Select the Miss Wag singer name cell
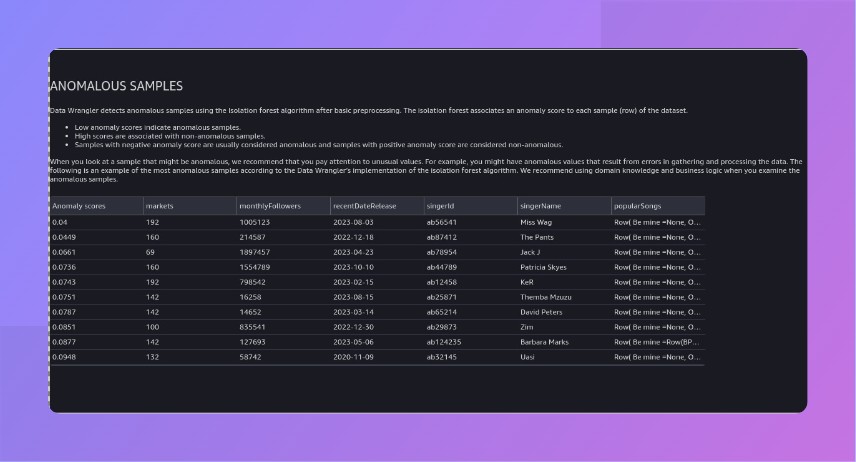This screenshot has height=462, width=856. click(536, 222)
